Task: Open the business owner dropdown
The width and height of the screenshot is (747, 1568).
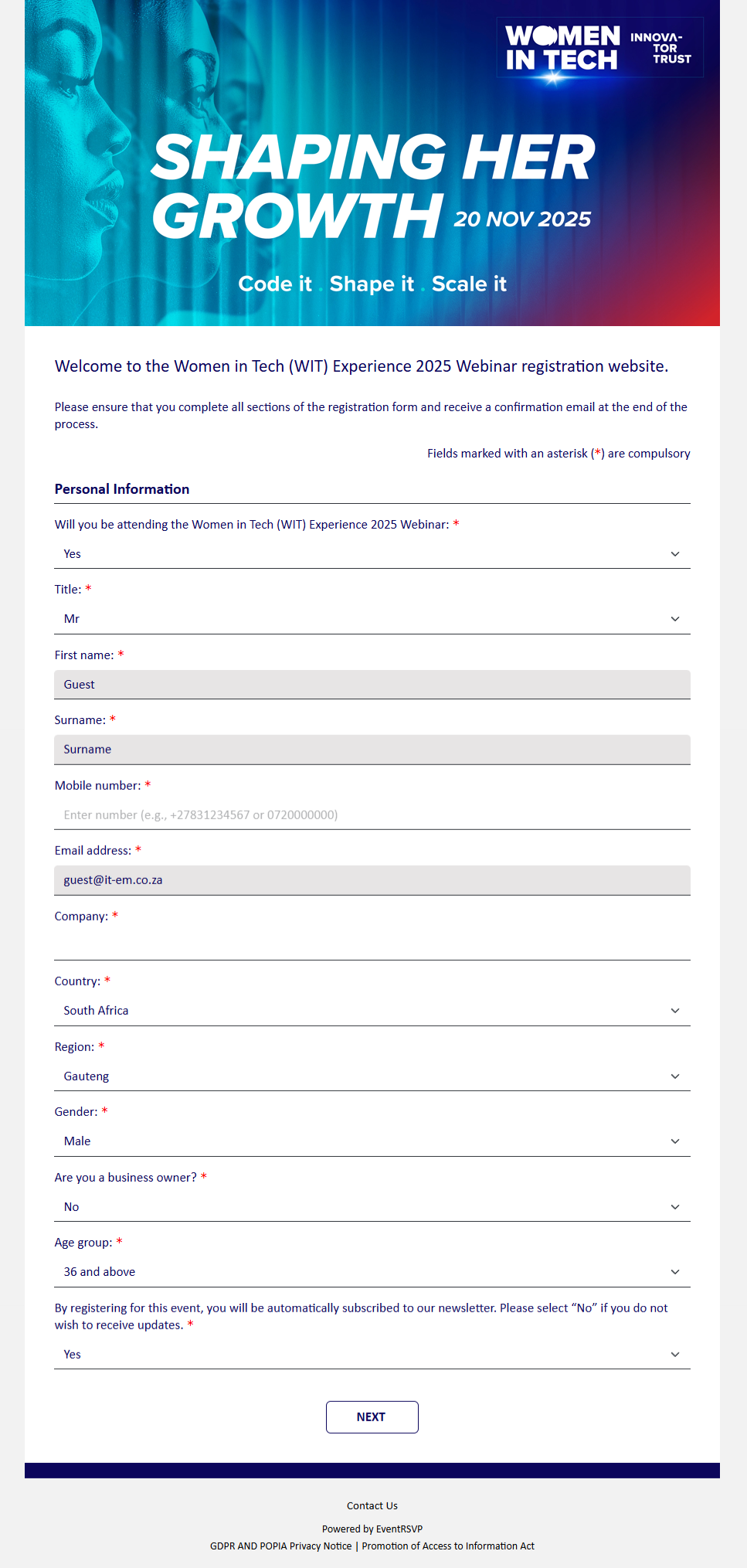Action: point(372,1206)
